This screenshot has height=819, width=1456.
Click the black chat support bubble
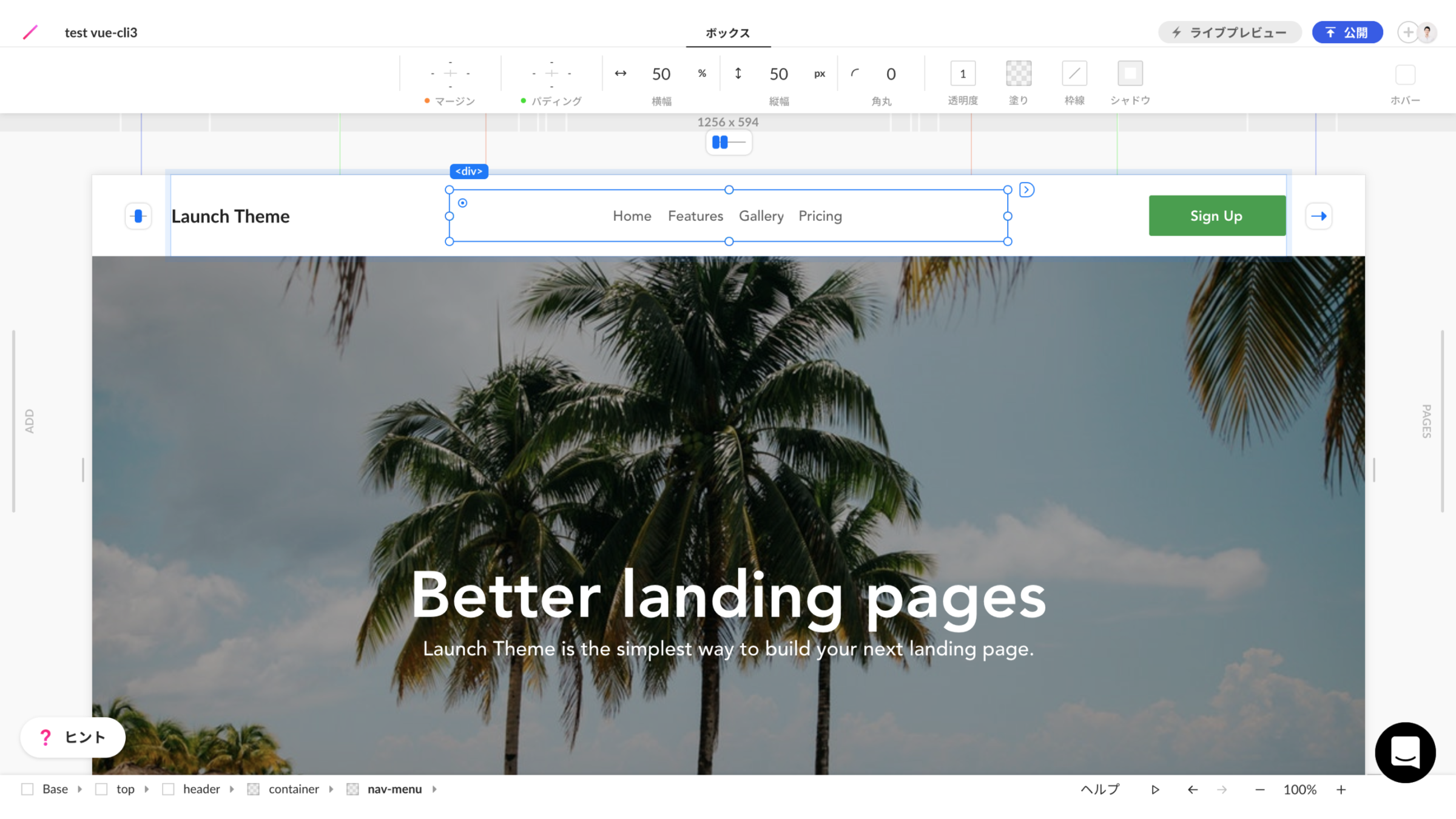[x=1405, y=752]
